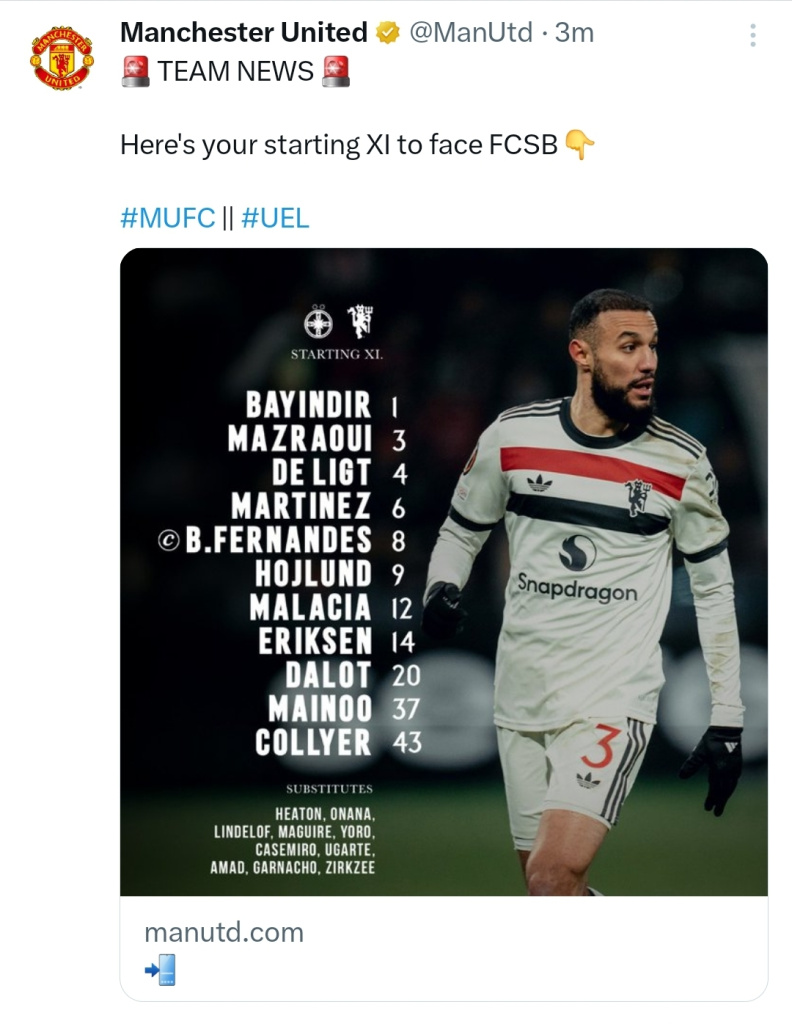Open the three-dot tweet options menu
792x1024 pixels.
pos(753,35)
